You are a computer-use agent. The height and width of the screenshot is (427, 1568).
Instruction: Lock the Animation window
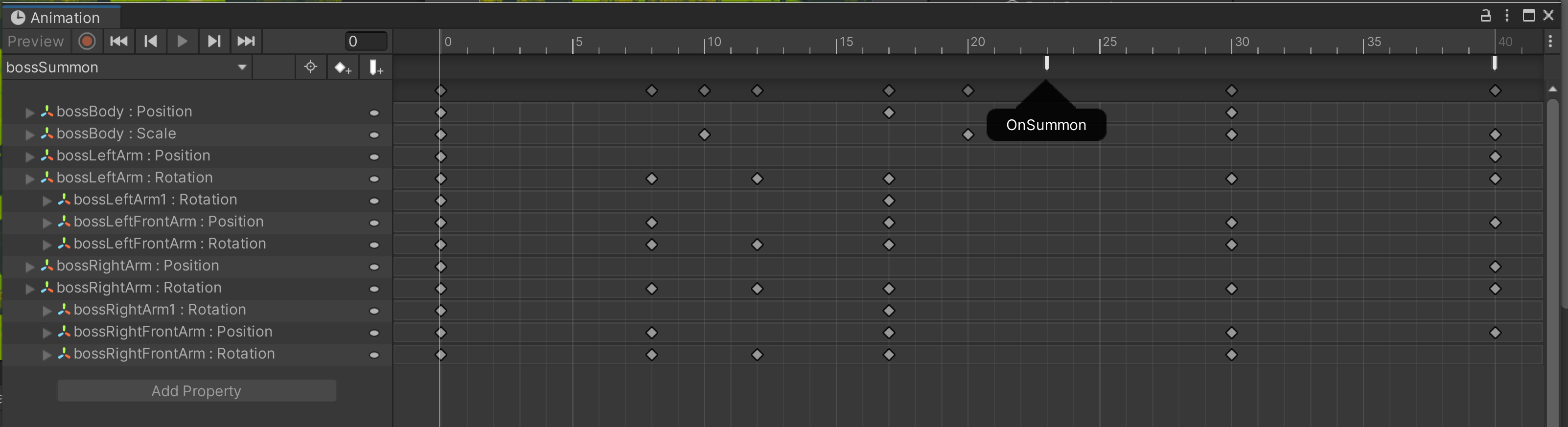(x=1485, y=16)
